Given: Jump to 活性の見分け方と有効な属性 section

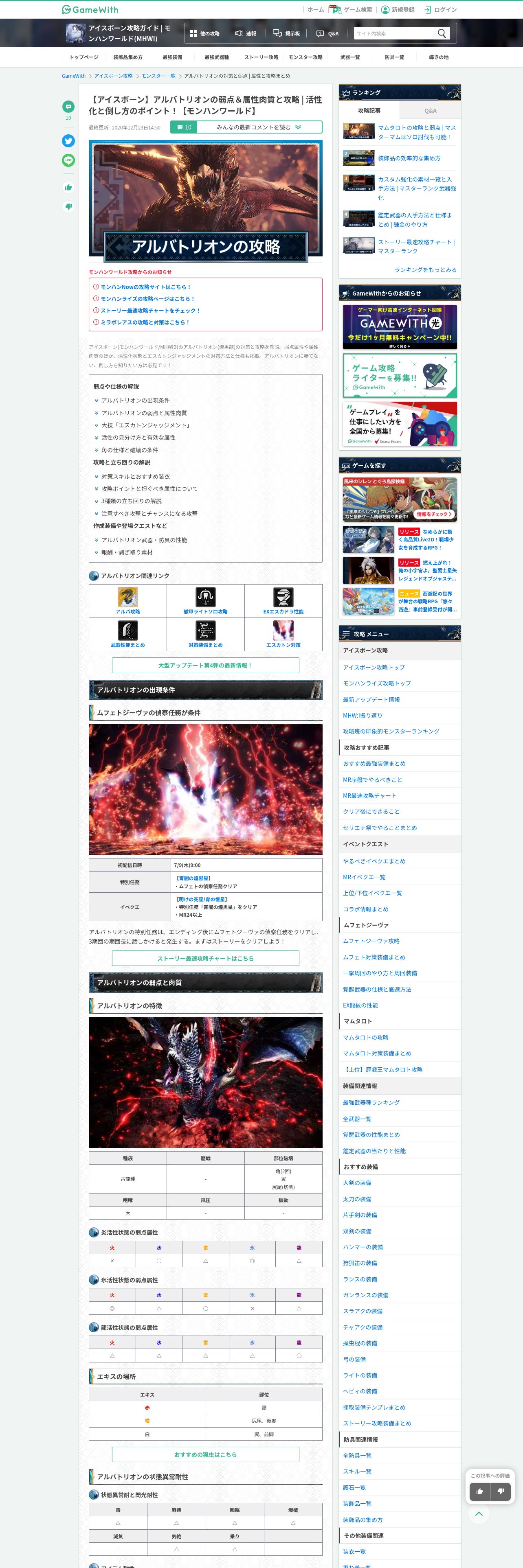Looking at the screenshot, I should pos(138,438).
